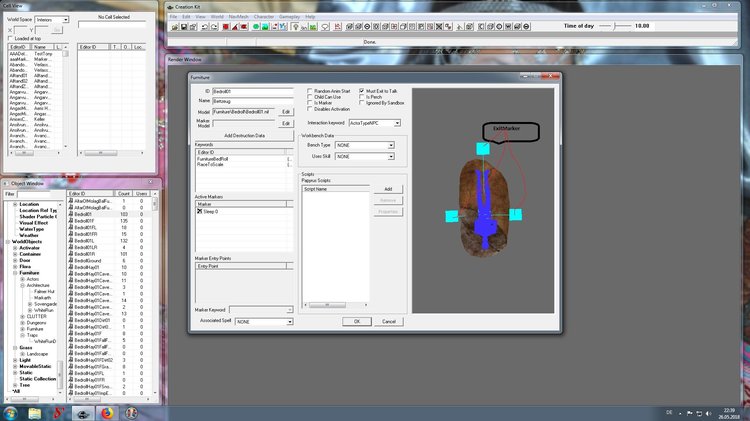Click the Save floppy disk toolbar icon
The image size is (750, 421).
pos(184,27)
